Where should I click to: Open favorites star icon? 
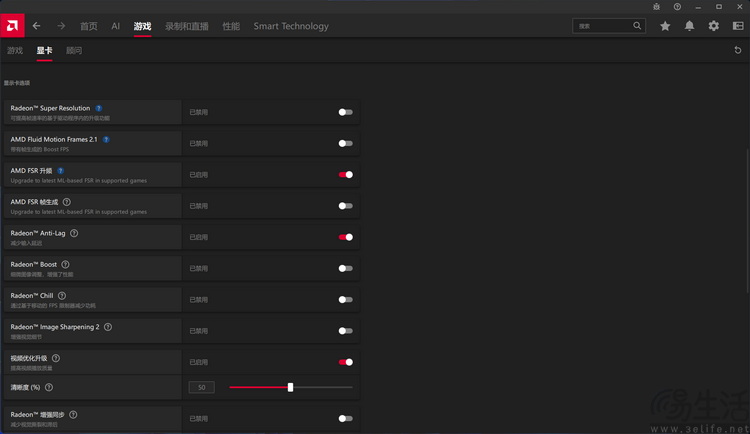665,26
